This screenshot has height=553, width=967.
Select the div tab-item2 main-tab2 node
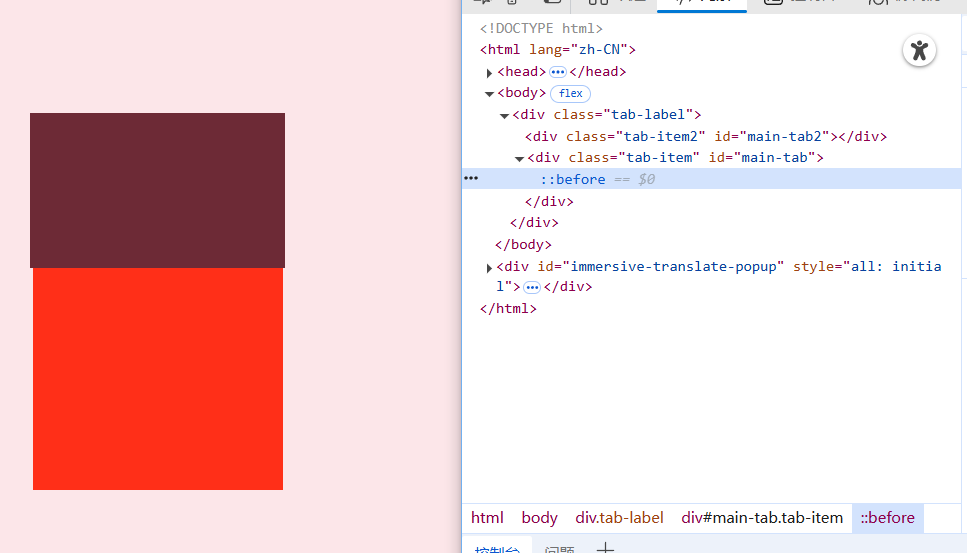tap(706, 136)
